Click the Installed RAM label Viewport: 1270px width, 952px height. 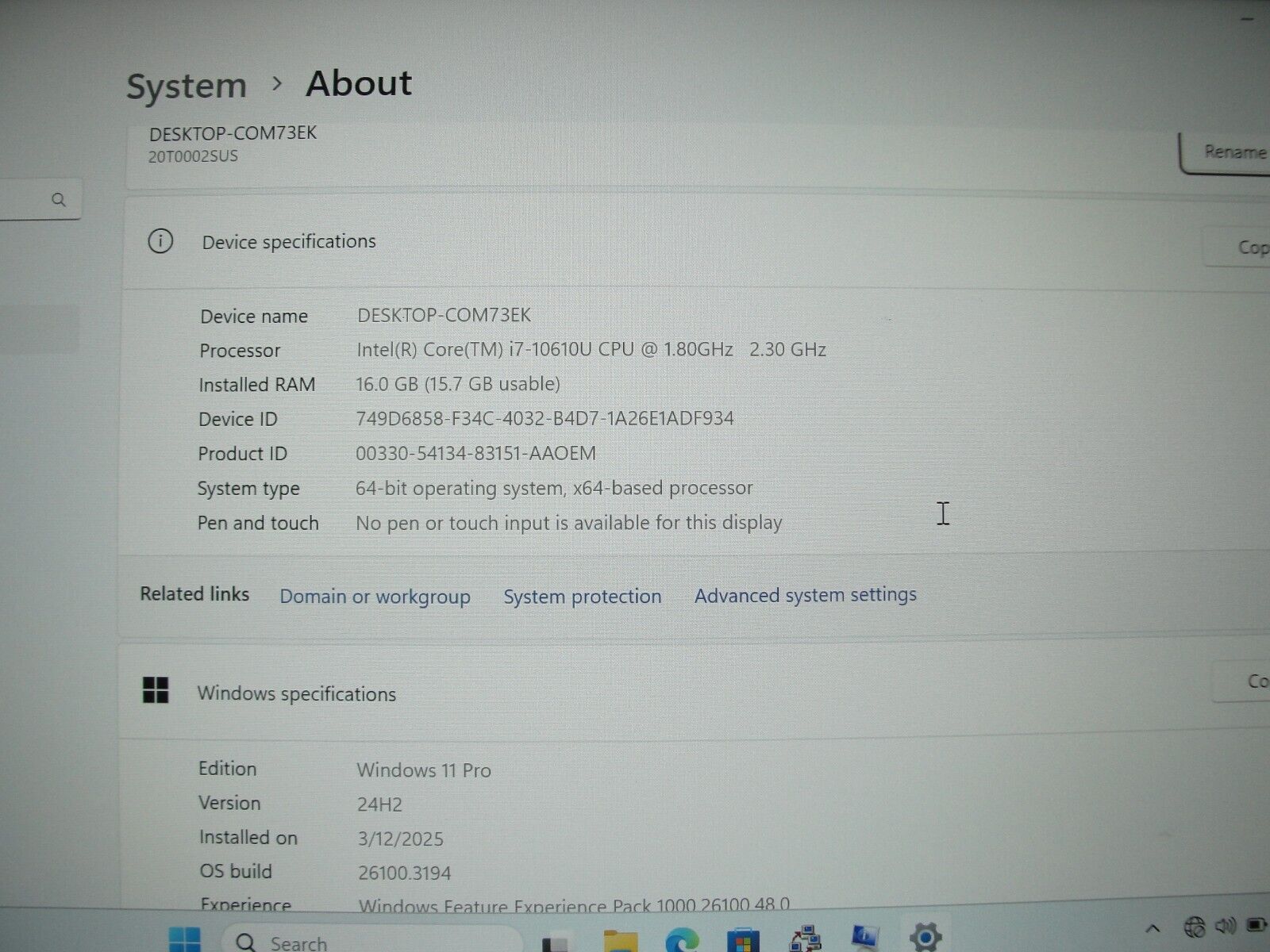pos(256,385)
